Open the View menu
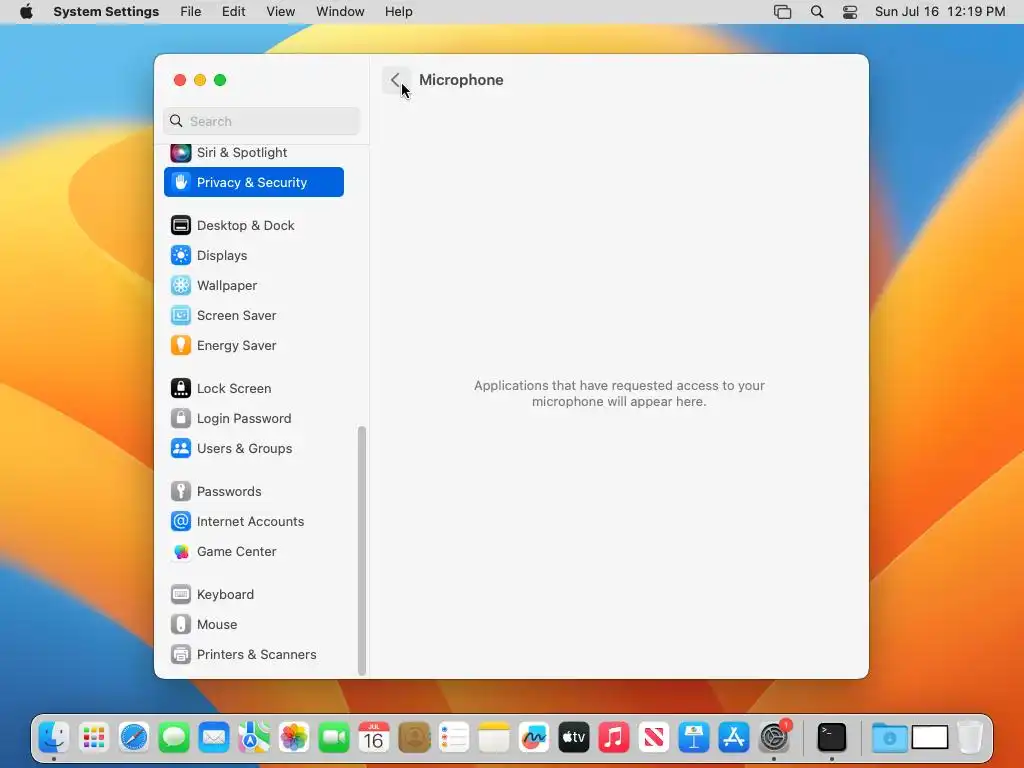 point(281,12)
